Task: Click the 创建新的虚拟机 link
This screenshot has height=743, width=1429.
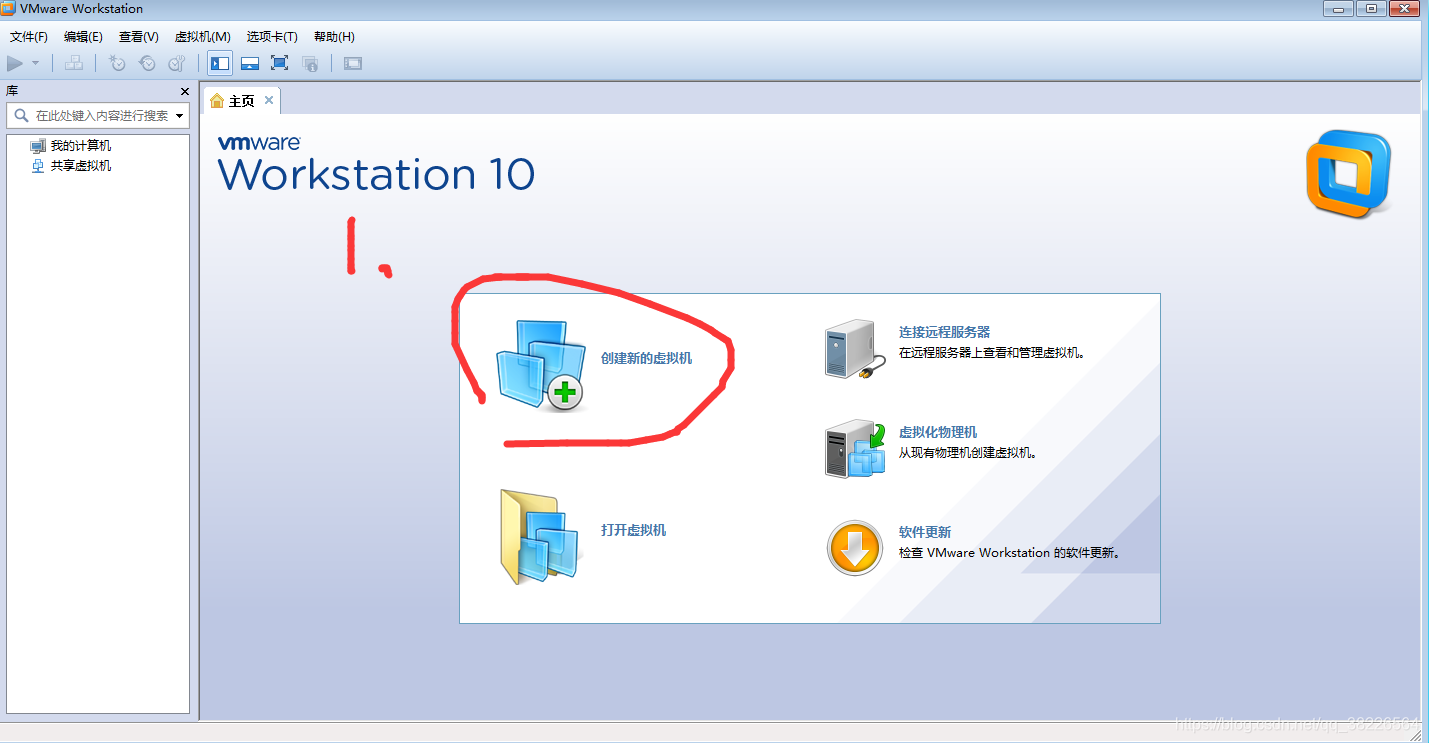Action: click(x=646, y=358)
